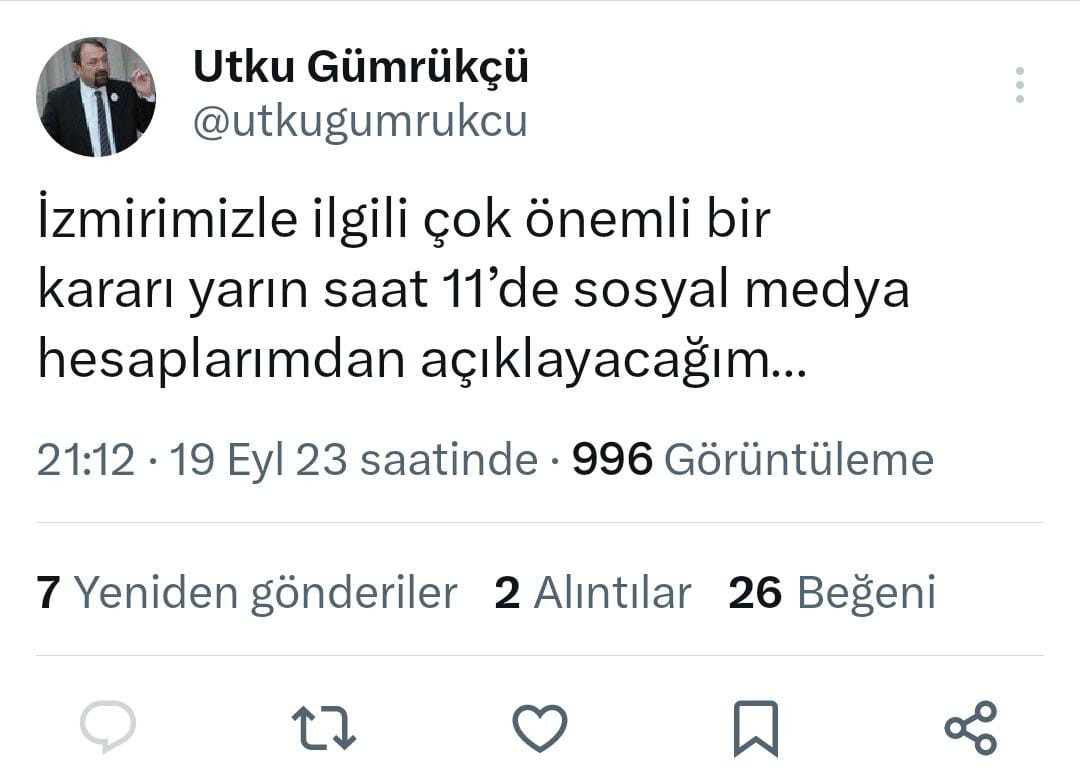
Task: Open the 2 Alıntılar quotes list
Action: [593, 592]
